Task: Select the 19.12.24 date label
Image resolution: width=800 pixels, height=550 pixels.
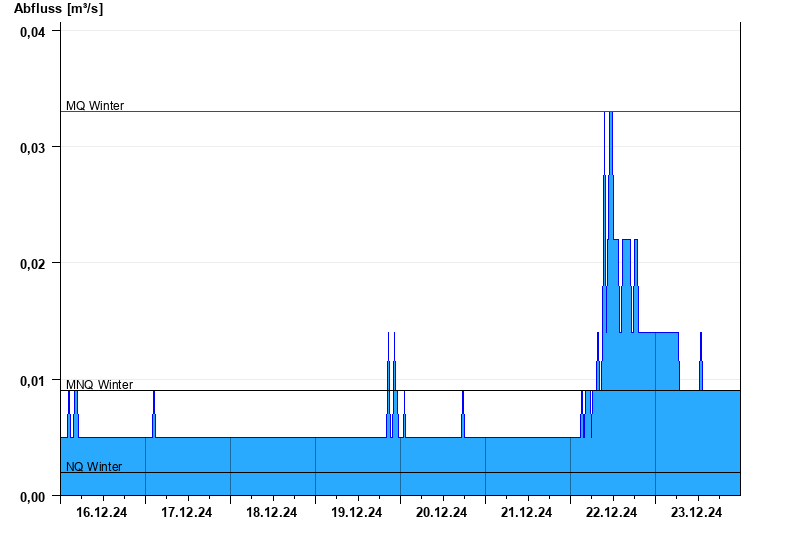Action: pyautogui.click(x=357, y=512)
